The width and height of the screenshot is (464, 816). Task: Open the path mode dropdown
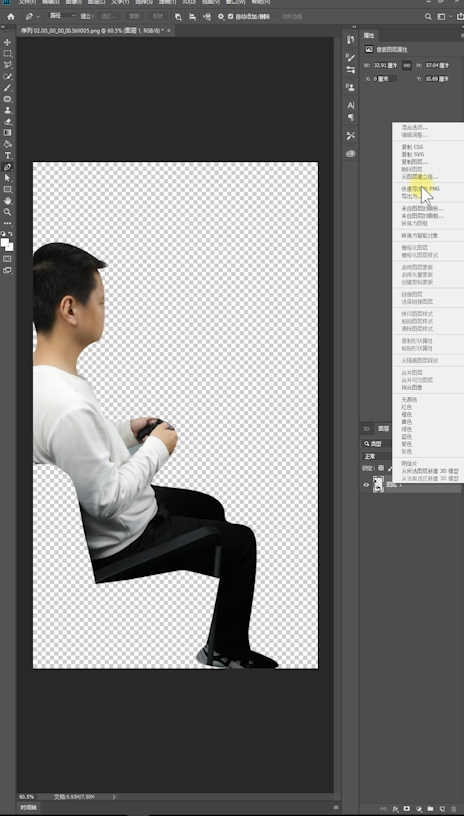[62, 16]
